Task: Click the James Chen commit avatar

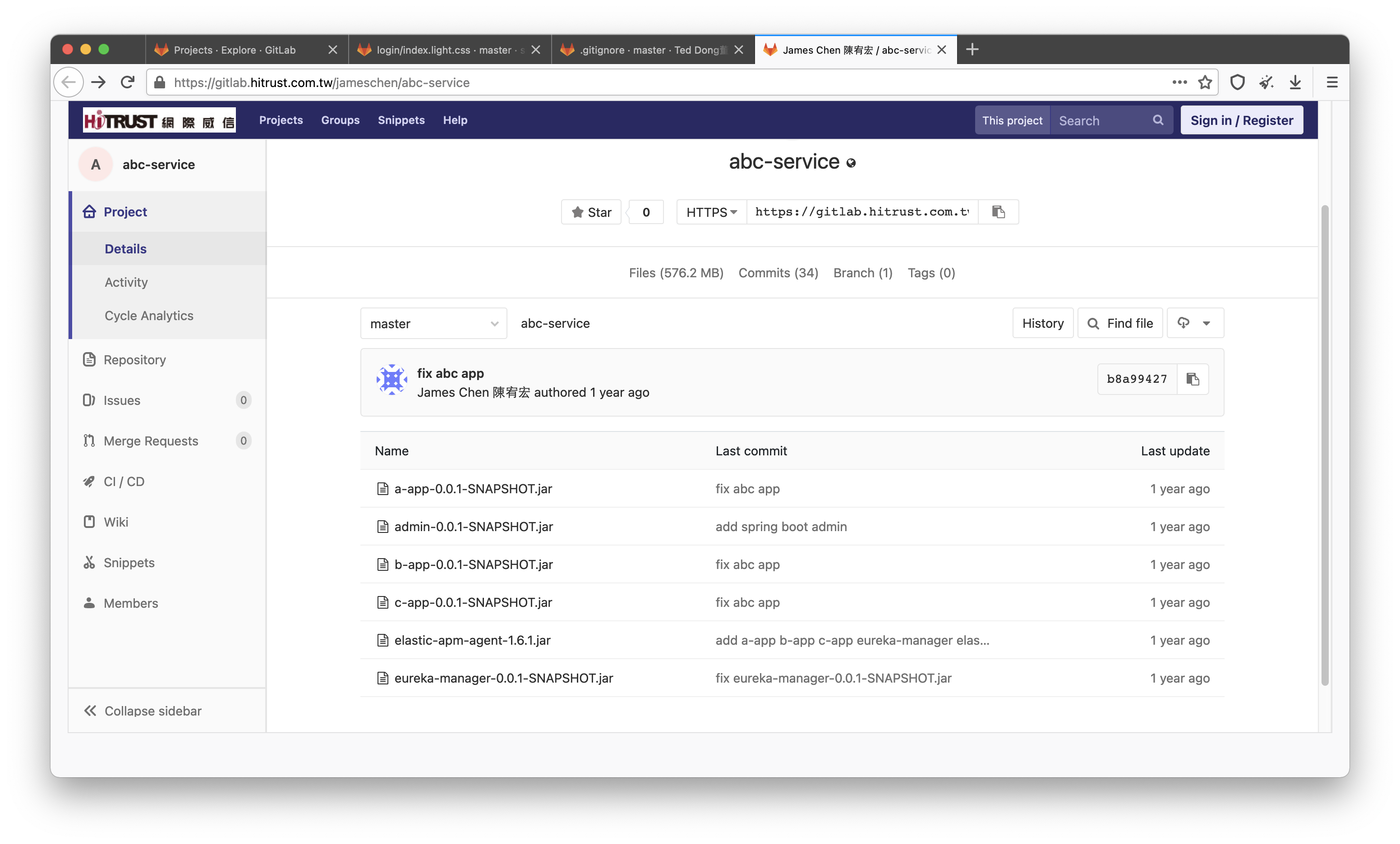Action: point(391,380)
